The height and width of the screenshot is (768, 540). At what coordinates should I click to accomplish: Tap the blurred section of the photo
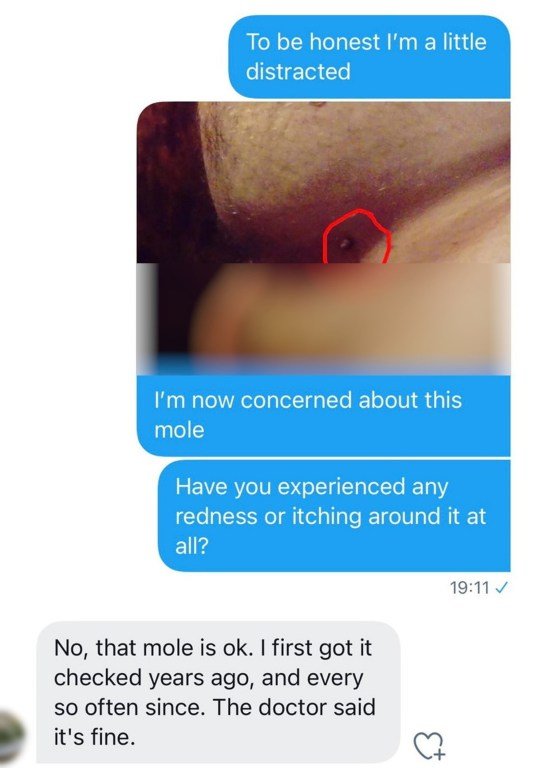(x=323, y=319)
